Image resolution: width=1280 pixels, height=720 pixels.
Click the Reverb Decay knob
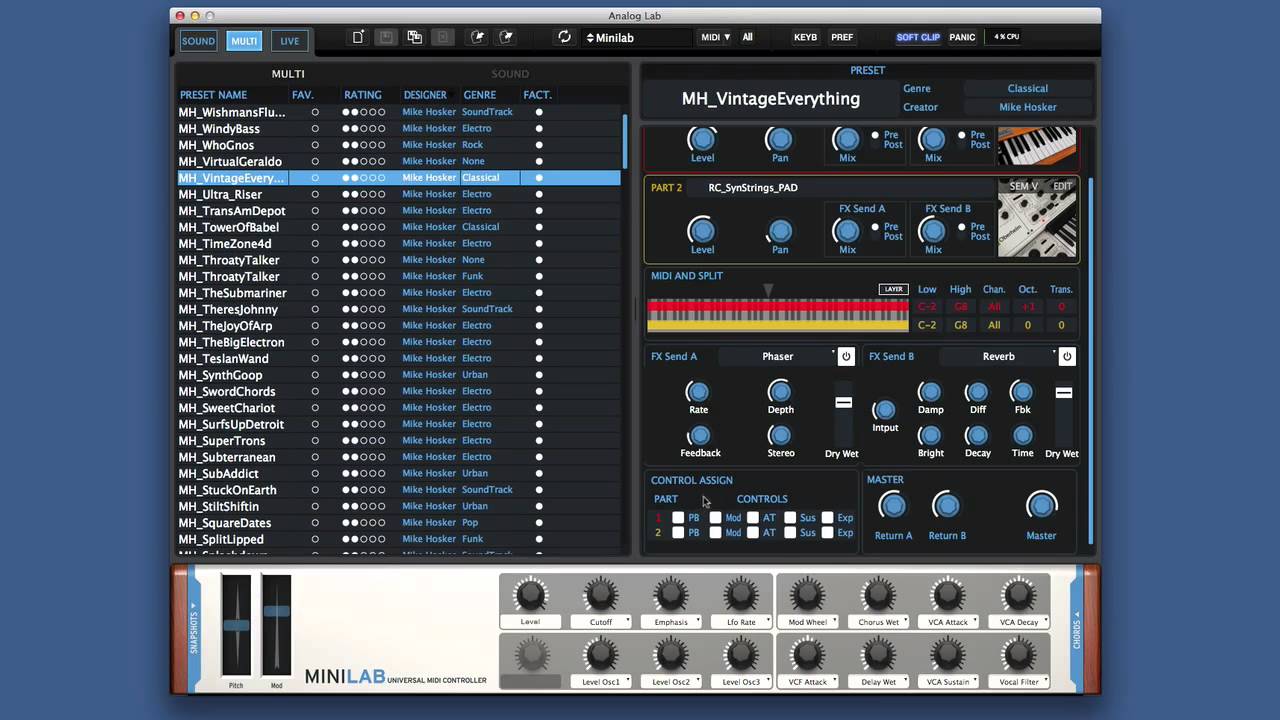(977, 435)
